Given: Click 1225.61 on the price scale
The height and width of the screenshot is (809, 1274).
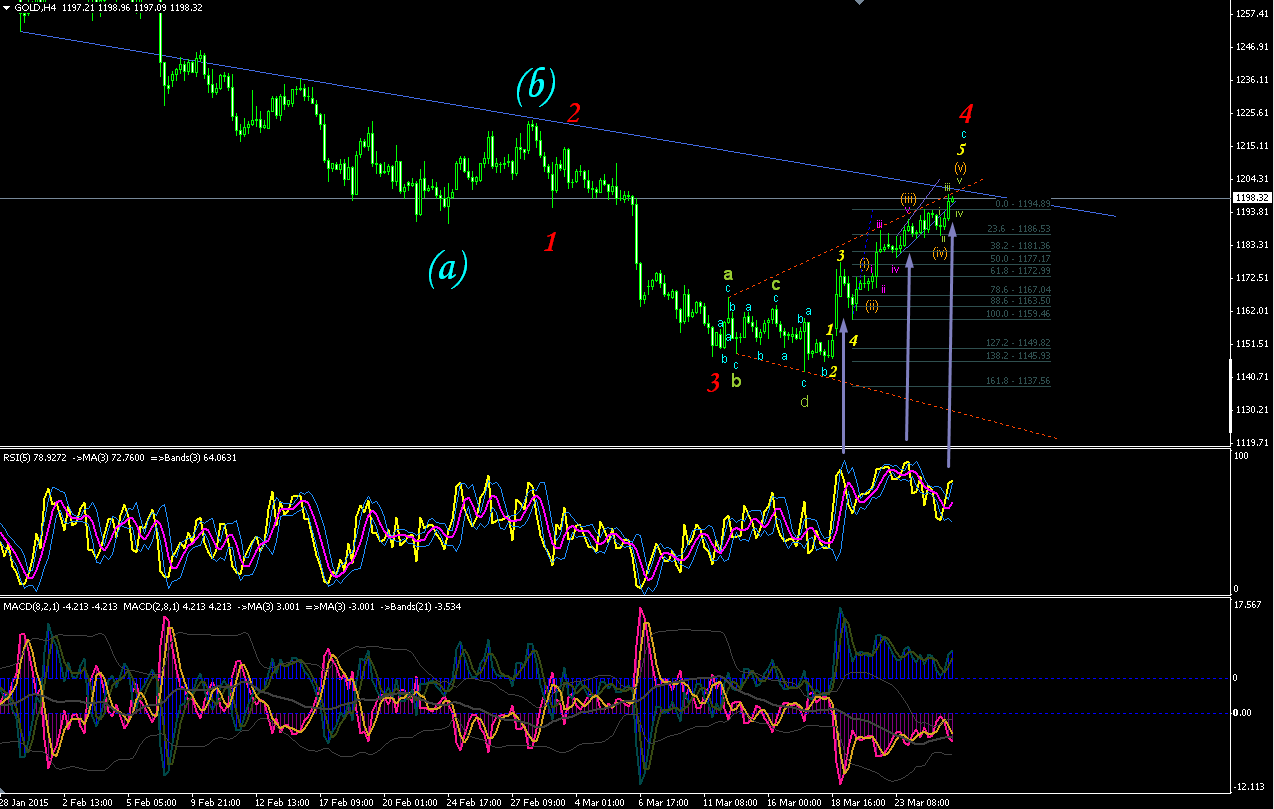Looking at the screenshot, I should coord(1251,113).
